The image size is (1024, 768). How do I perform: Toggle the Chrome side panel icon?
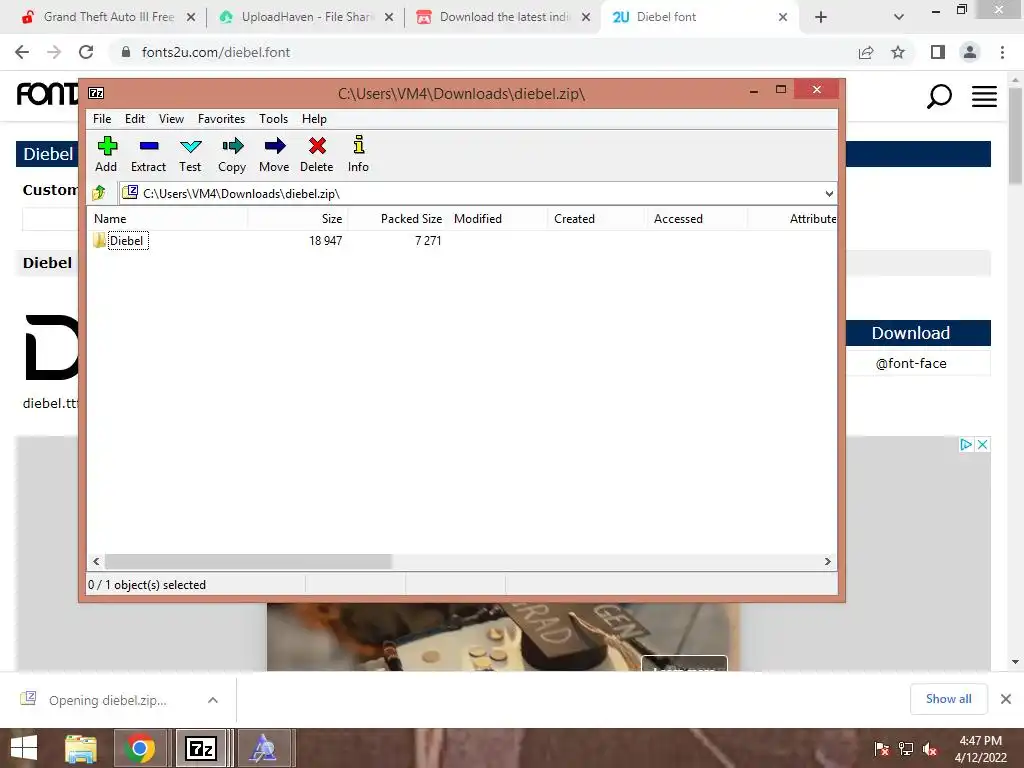938,52
